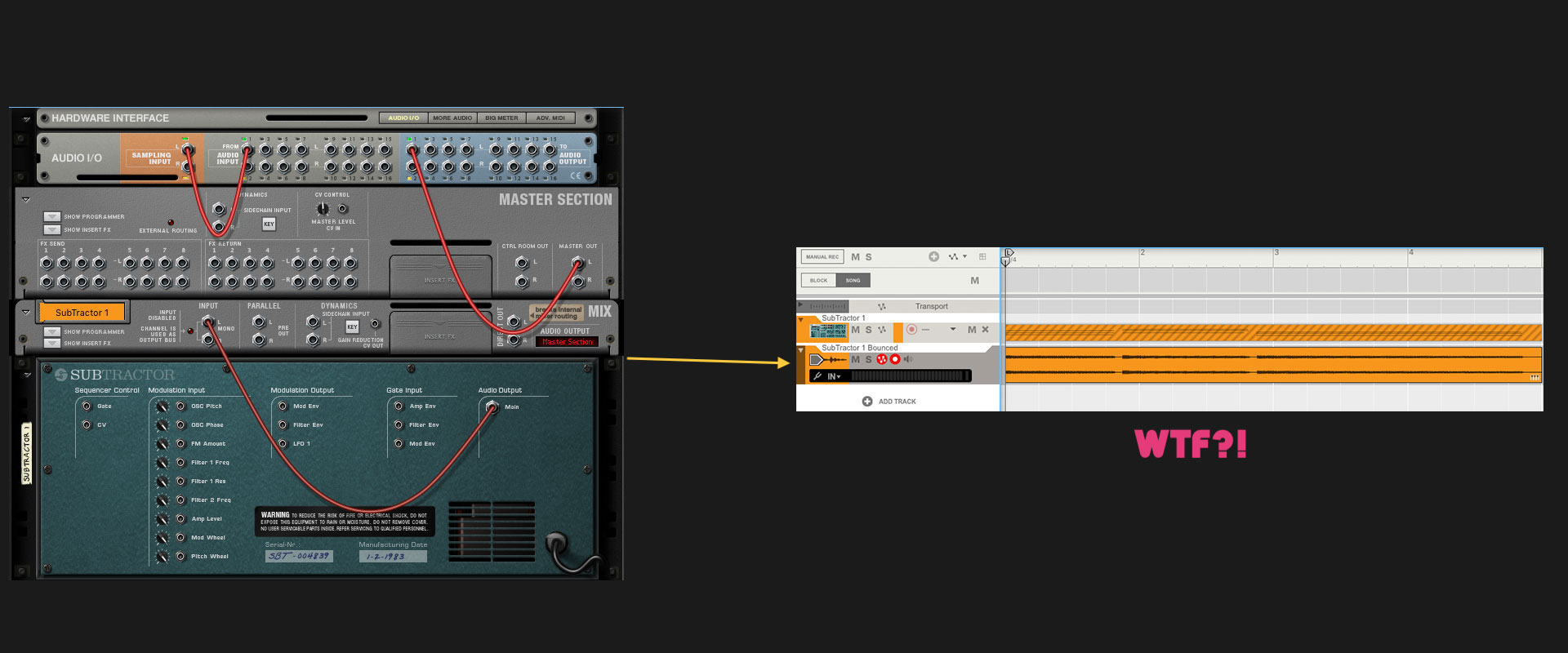This screenshot has width=1568, height=653.
Task: Click Audio Output jack 1
Action: (413, 150)
